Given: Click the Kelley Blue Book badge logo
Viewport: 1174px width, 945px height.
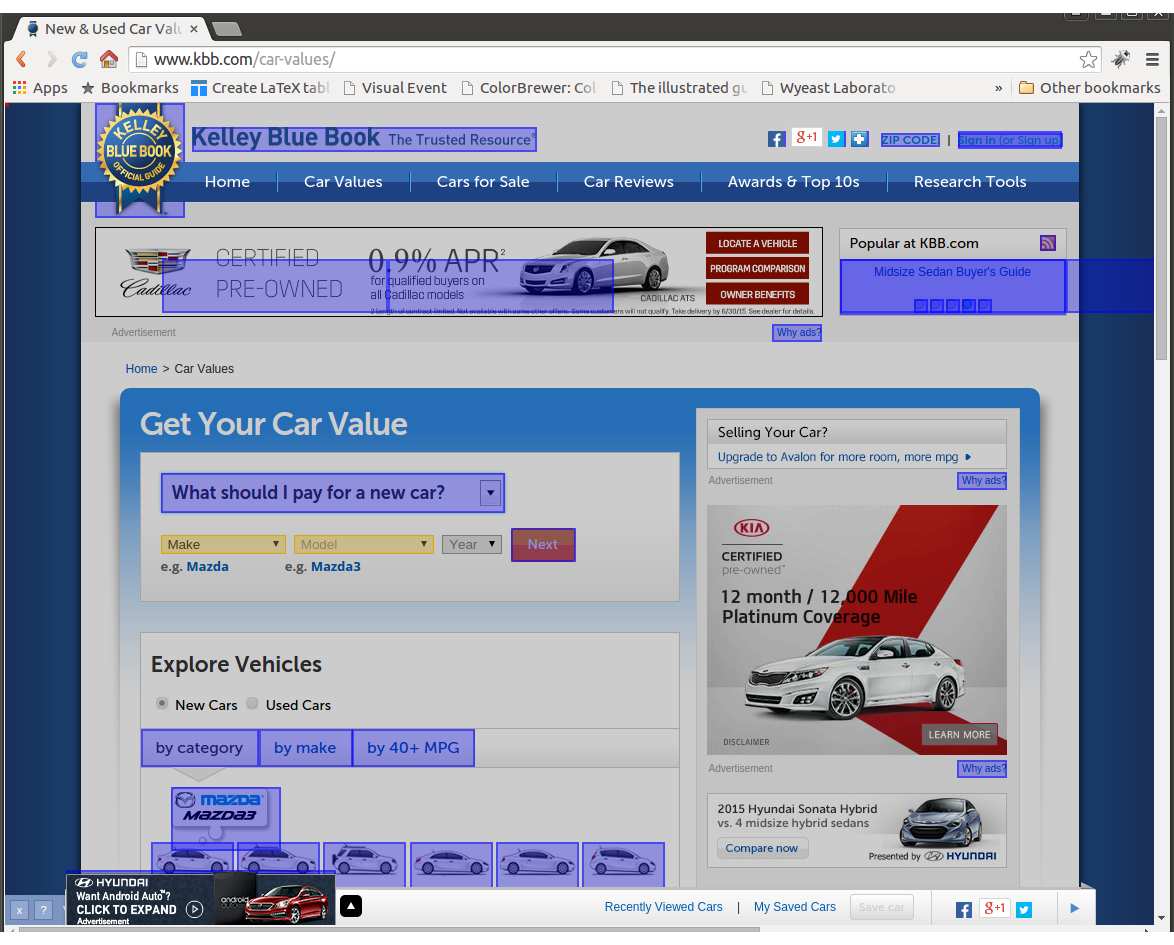Looking at the screenshot, I should coord(139,159).
